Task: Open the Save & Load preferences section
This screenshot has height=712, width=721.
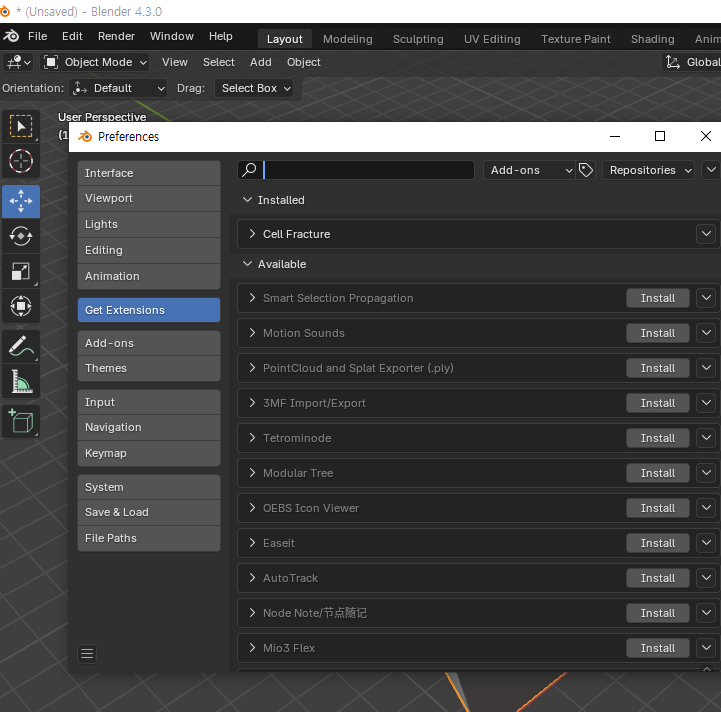Action: point(149,512)
